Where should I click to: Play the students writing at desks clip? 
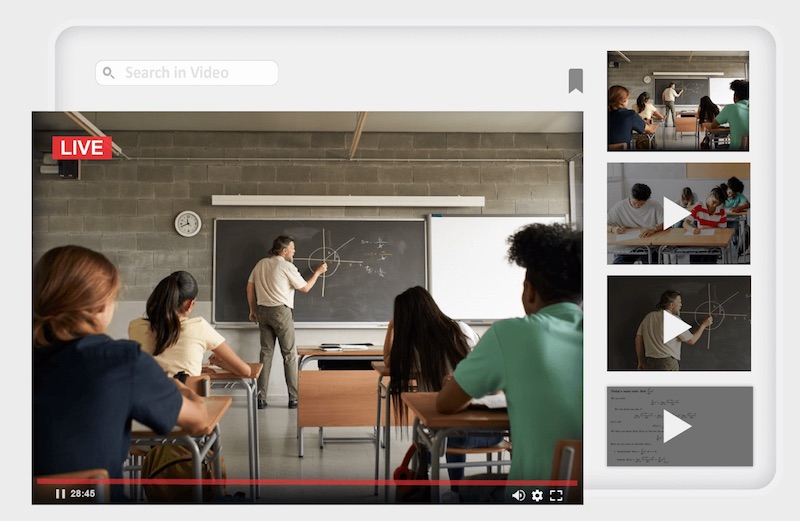pos(678,213)
